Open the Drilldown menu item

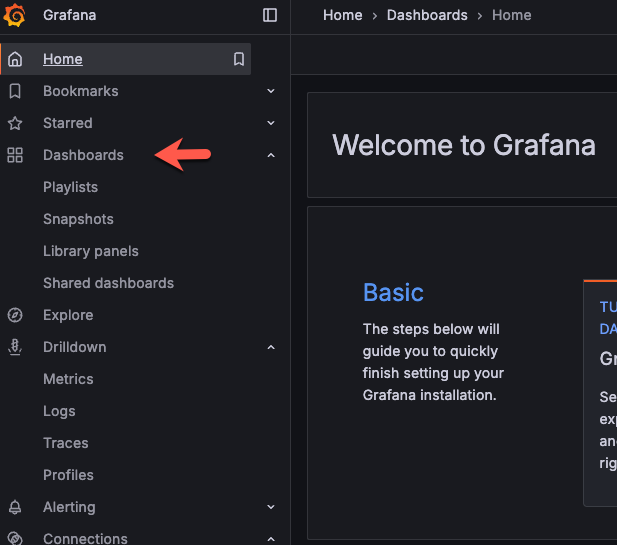click(x=75, y=347)
